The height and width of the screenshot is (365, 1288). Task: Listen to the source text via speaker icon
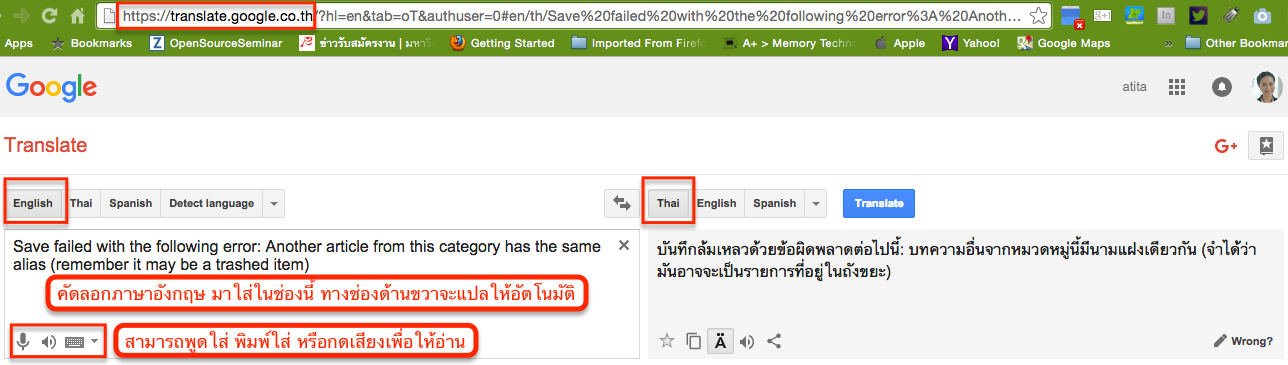[49, 341]
